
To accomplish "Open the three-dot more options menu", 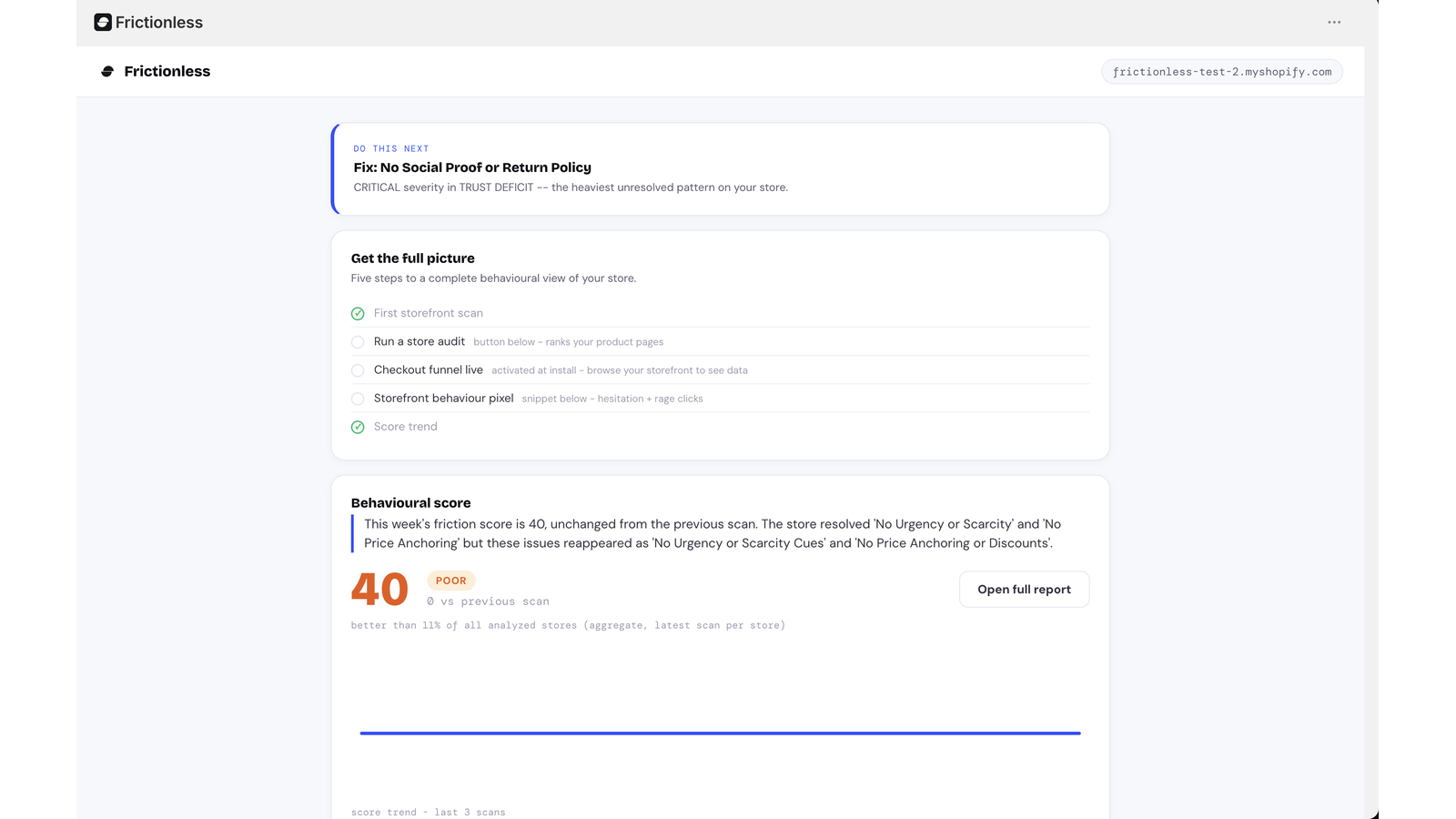I will [x=1334, y=22].
